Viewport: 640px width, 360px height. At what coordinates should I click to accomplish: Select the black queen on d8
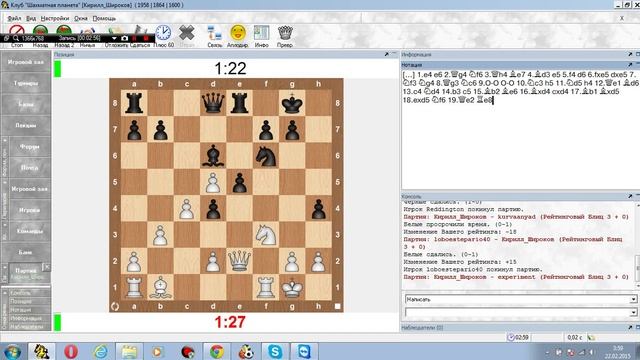click(213, 103)
